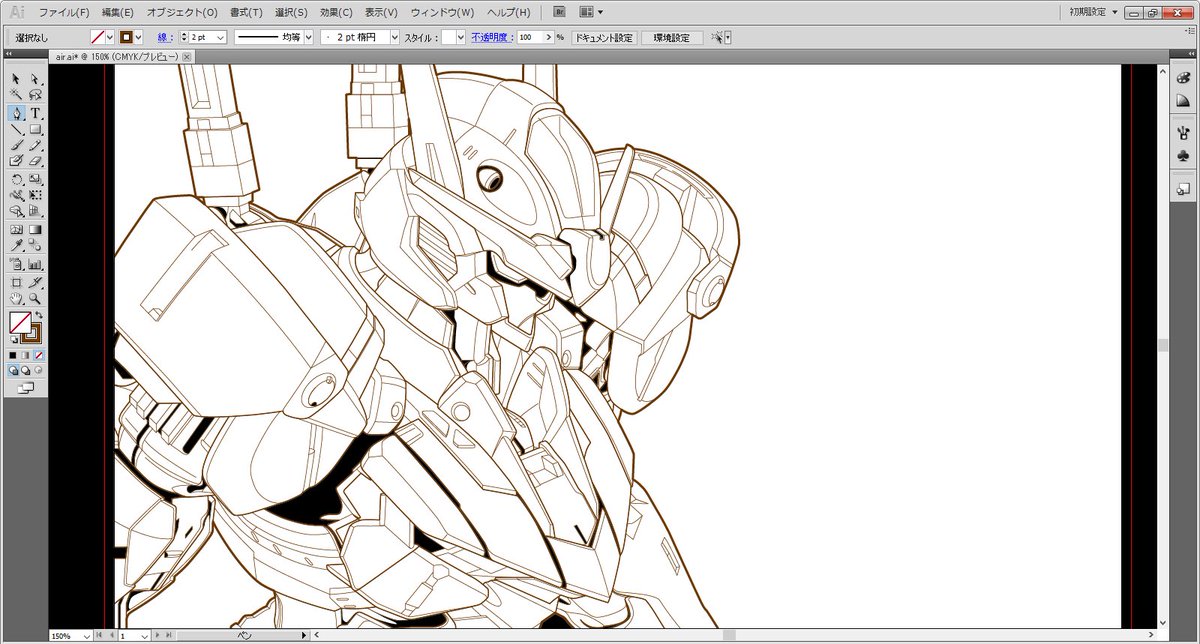Select the Mesh tool
Viewport: 1200px width, 644px height.
pos(17,229)
